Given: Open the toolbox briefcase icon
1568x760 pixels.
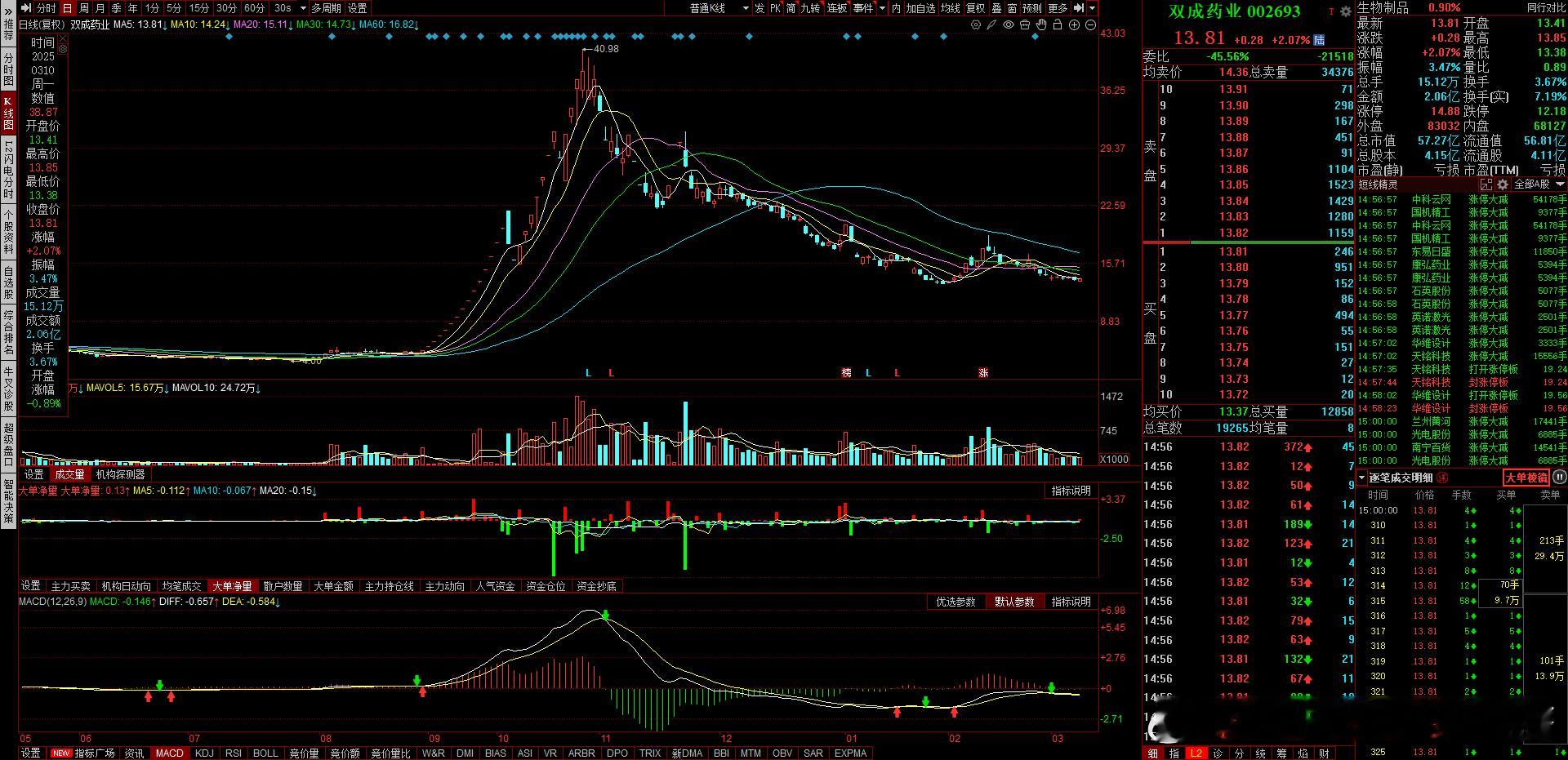Looking at the screenshot, I should pyautogui.click(x=1025, y=25).
